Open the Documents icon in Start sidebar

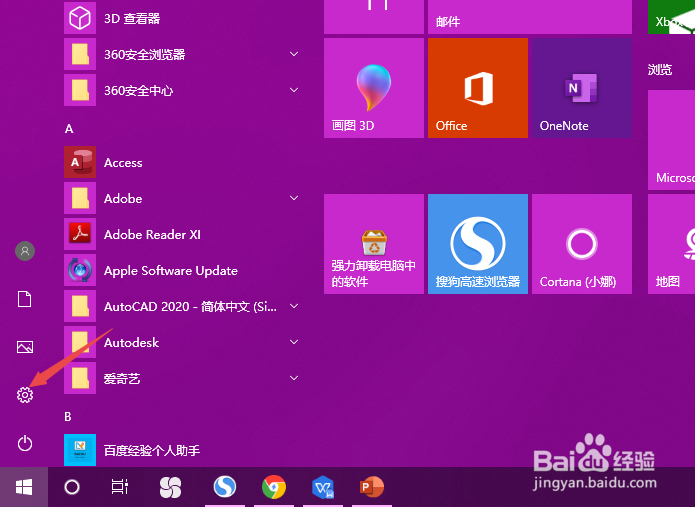click(24, 299)
